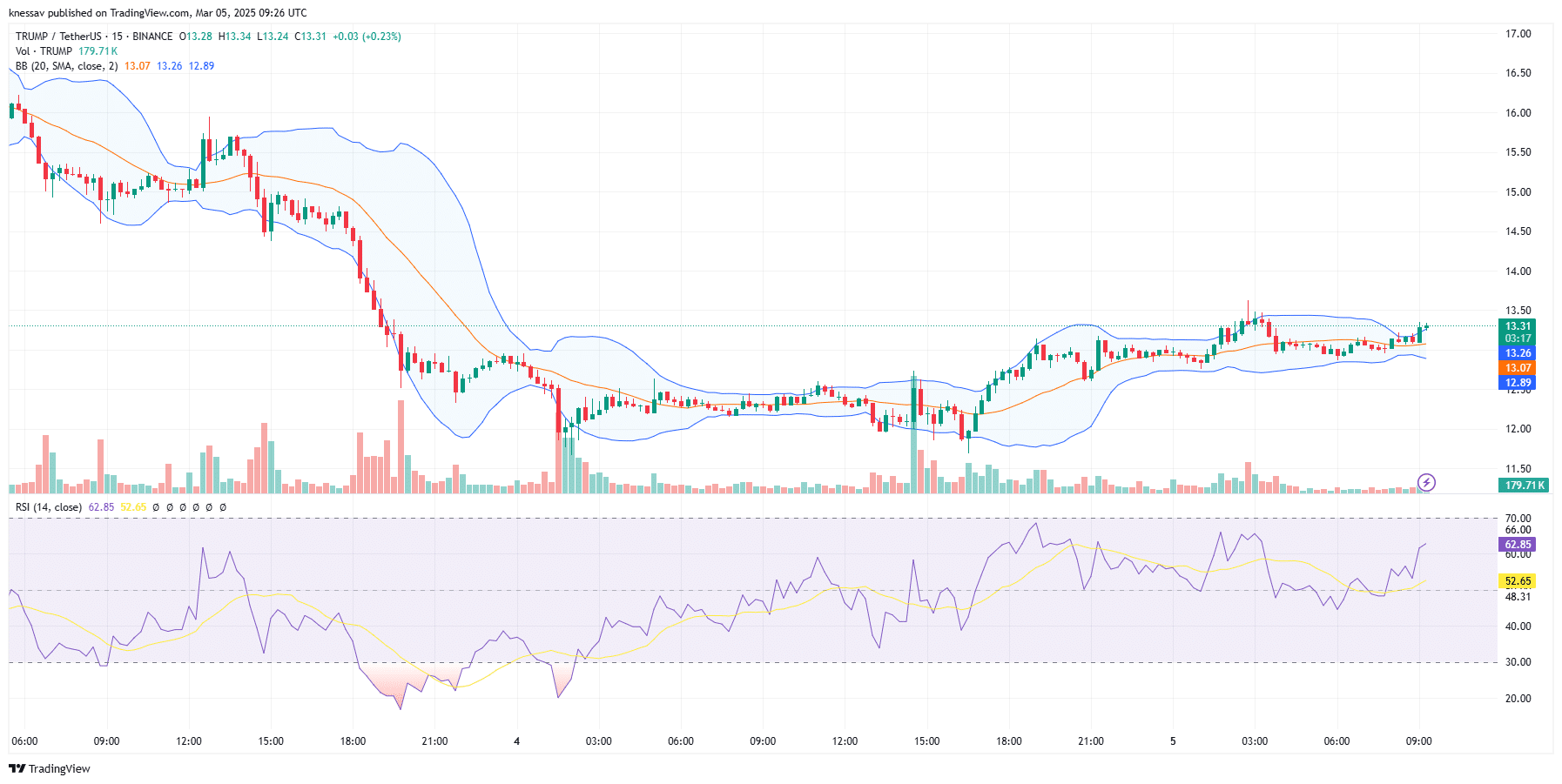
Task: Click the orange 13.07 value in BB legend
Action: pyautogui.click(x=138, y=66)
